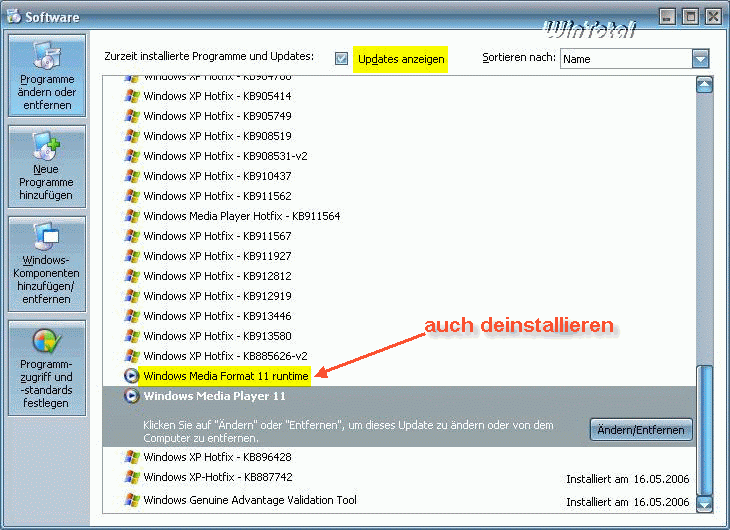Minimize the Software window
730x530 pixels.
click(x=667, y=17)
